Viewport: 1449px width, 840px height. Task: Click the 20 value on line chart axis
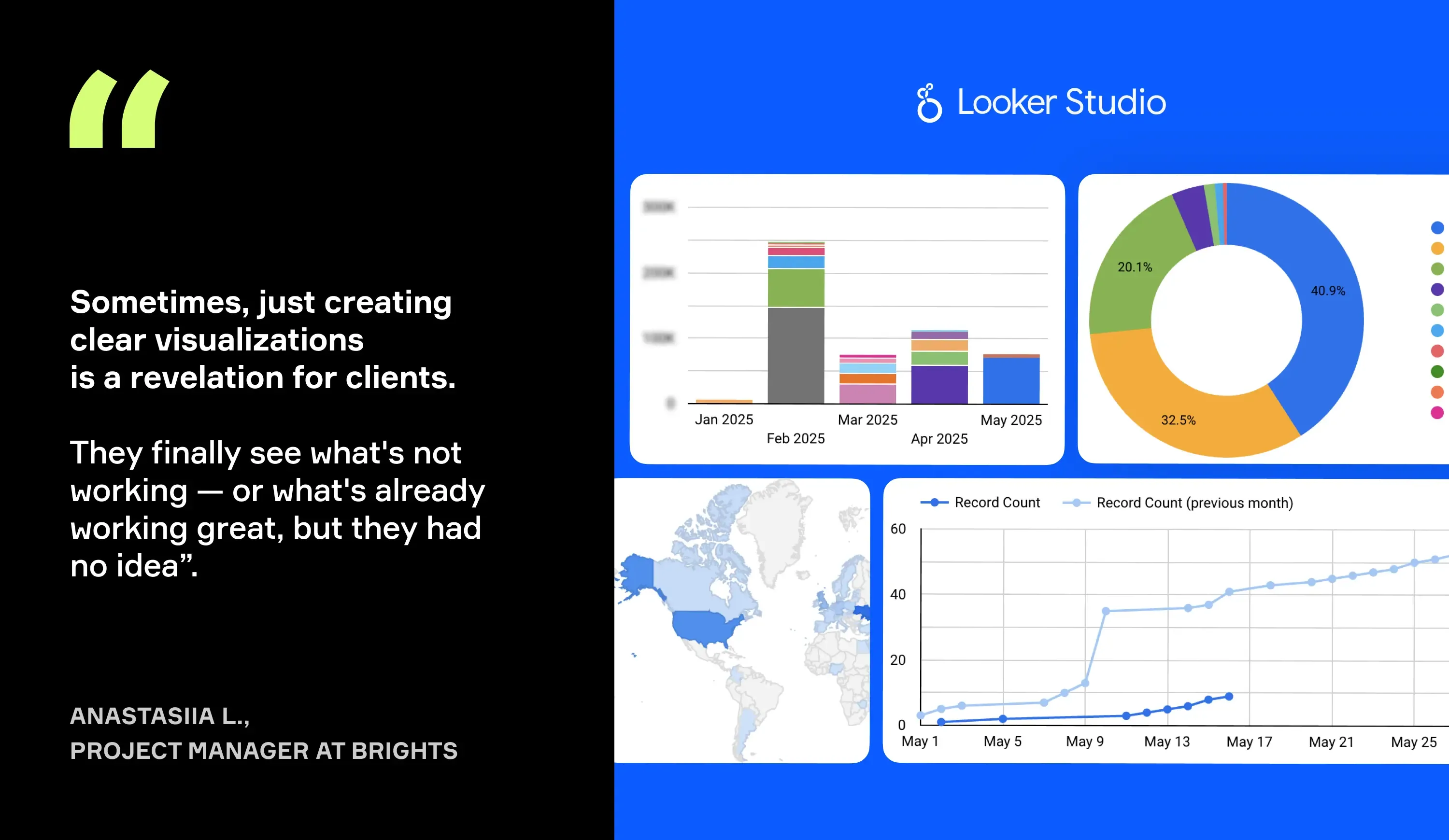[x=898, y=659]
